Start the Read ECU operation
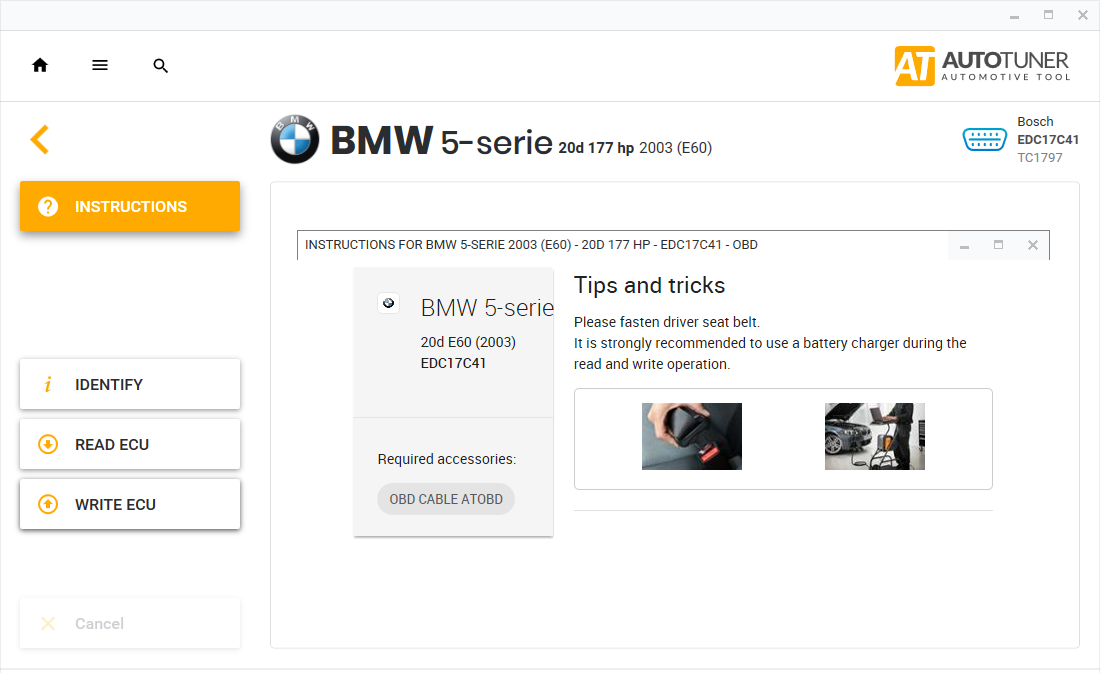This screenshot has width=1100, height=673. [130, 444]
